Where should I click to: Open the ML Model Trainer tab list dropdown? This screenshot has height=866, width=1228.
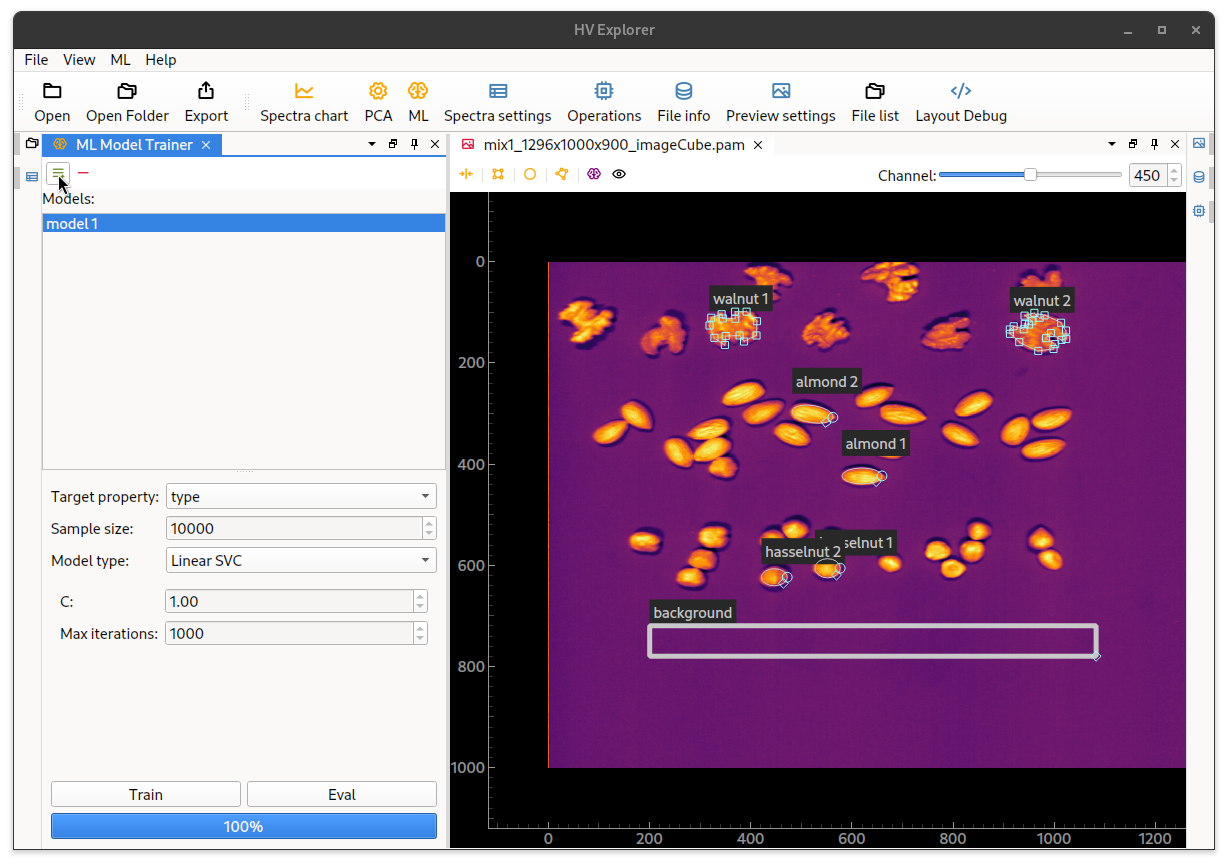(372, 144)
